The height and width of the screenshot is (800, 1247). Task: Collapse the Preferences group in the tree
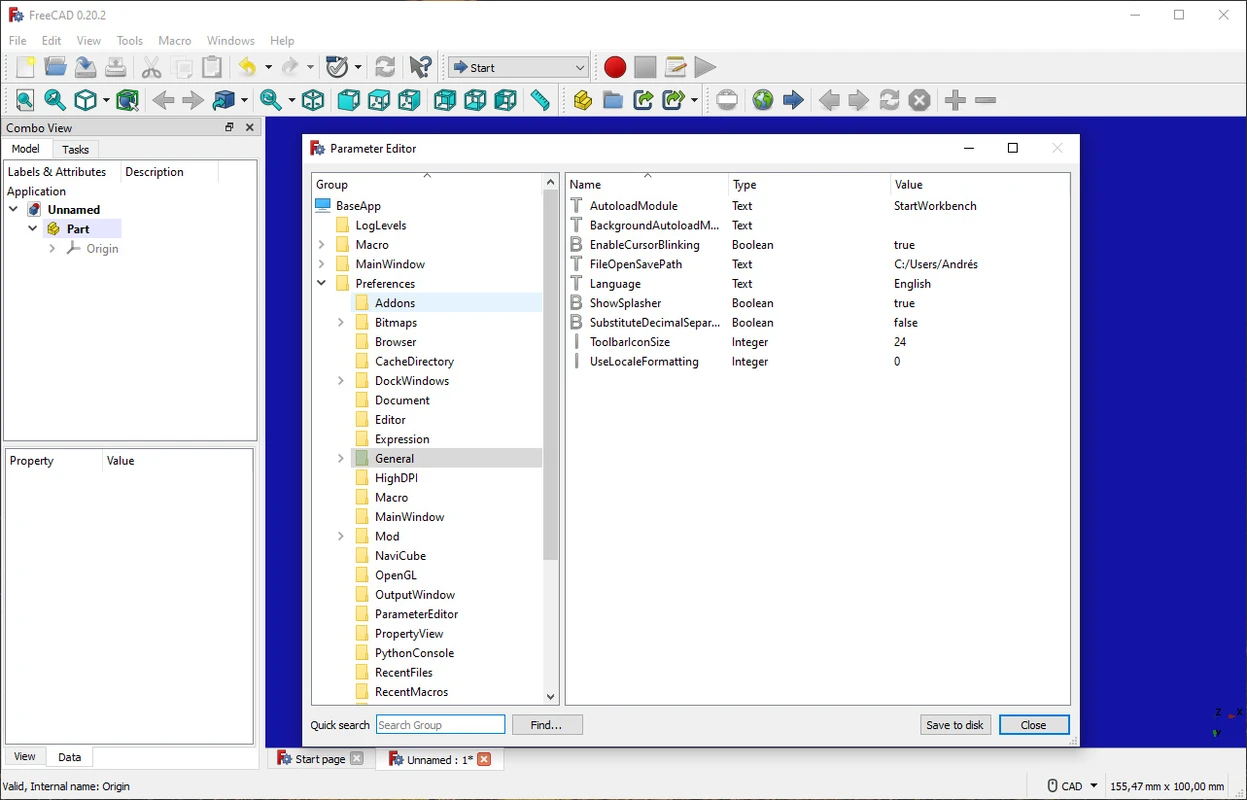tap(321, 284)
